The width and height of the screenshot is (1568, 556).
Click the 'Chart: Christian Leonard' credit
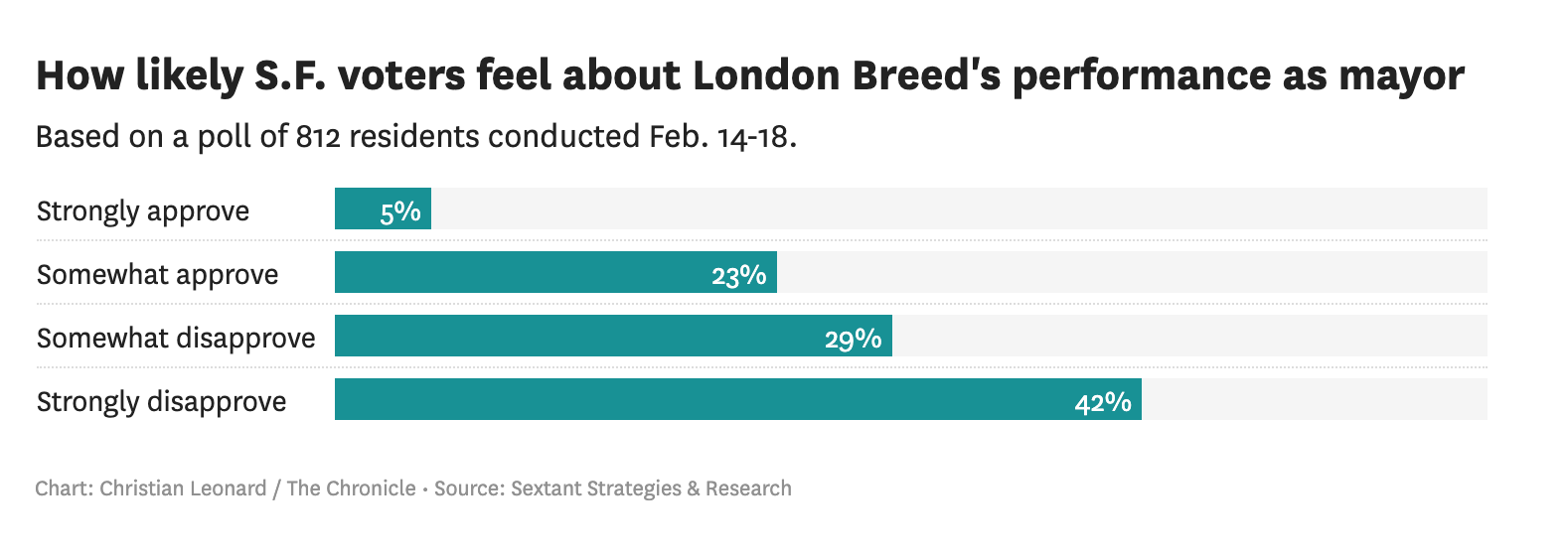(151, 488)
